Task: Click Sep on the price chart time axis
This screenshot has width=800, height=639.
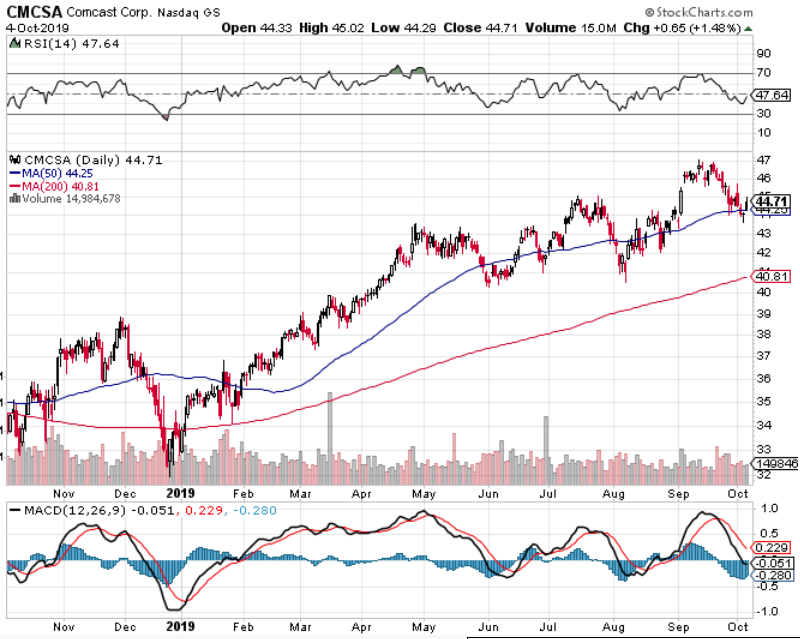Action: (679, 494)
